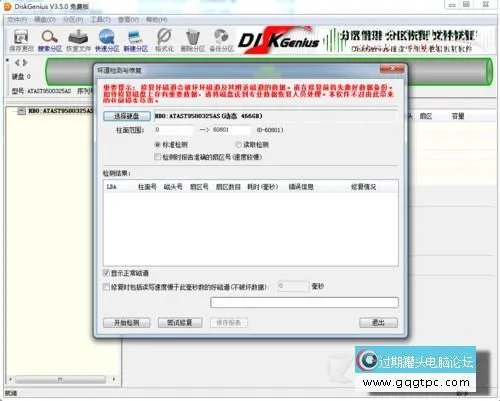
Task: Click the Time elapsed (耗时 毫秒) column header
Action: point(263,187)
